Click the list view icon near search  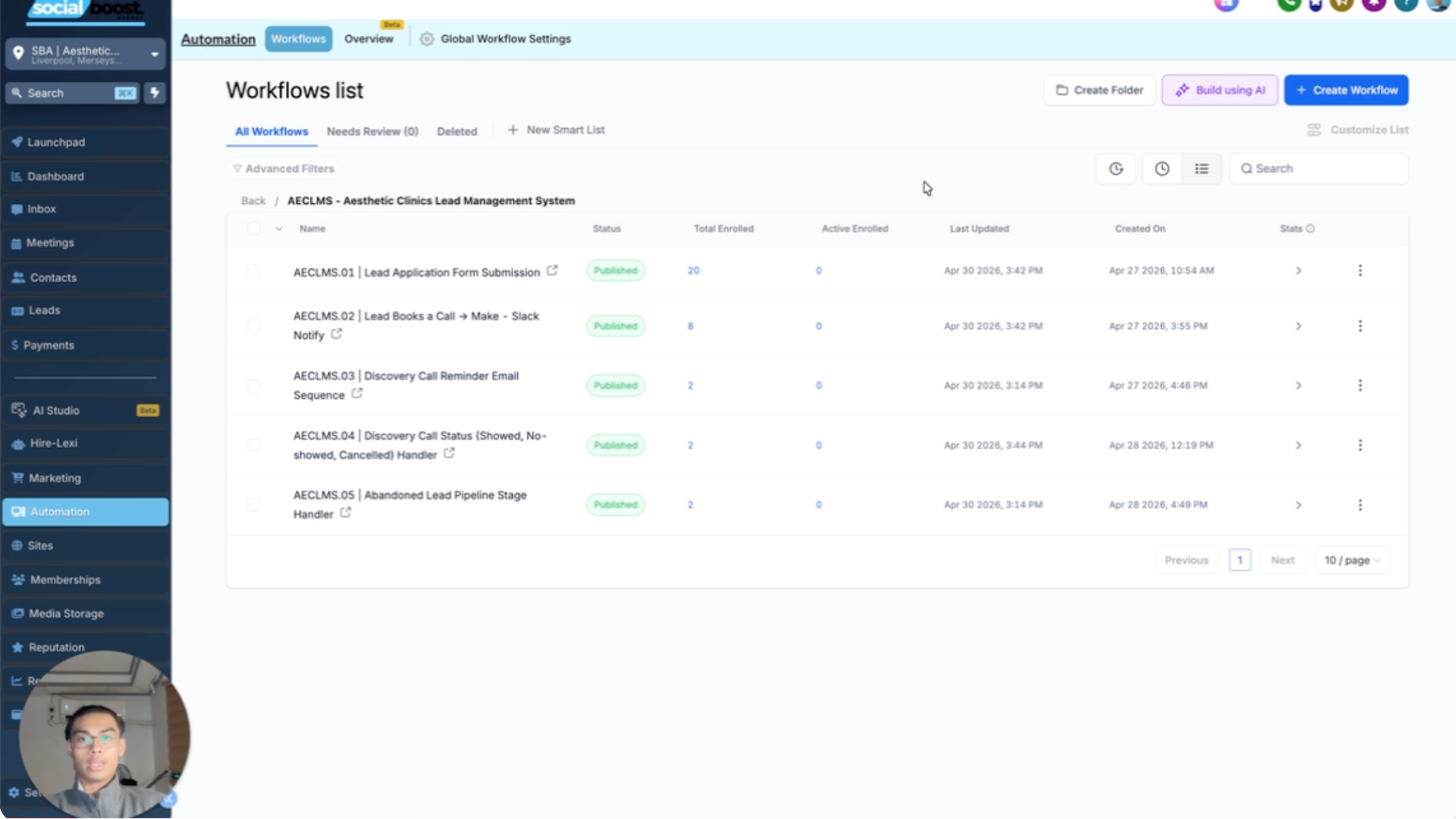pos(1201,169)
